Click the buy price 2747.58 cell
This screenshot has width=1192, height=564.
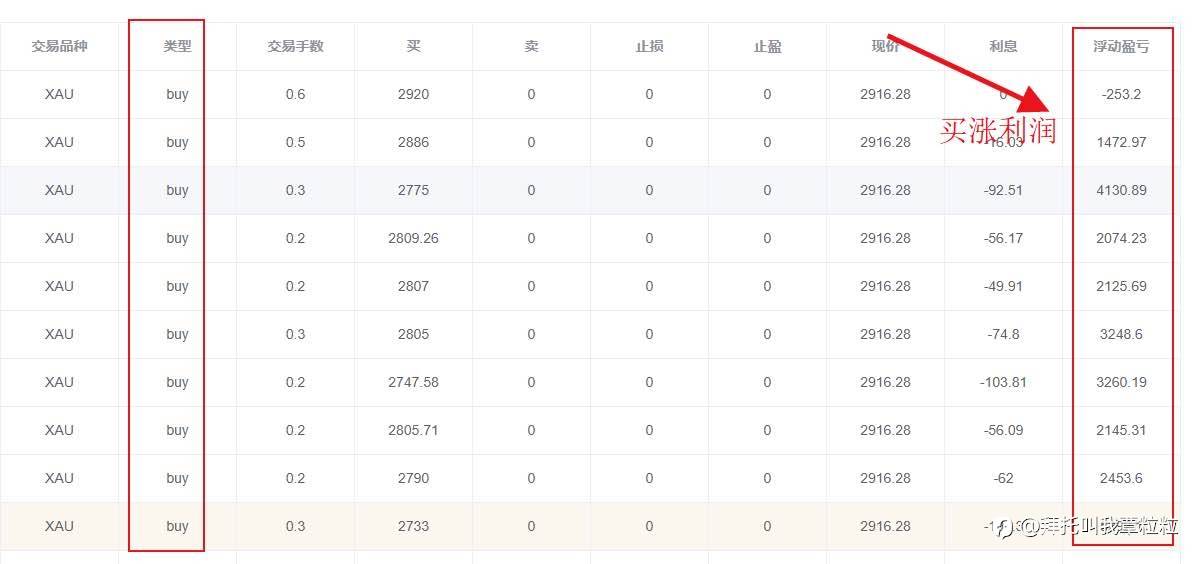click(x=413, y=382)
